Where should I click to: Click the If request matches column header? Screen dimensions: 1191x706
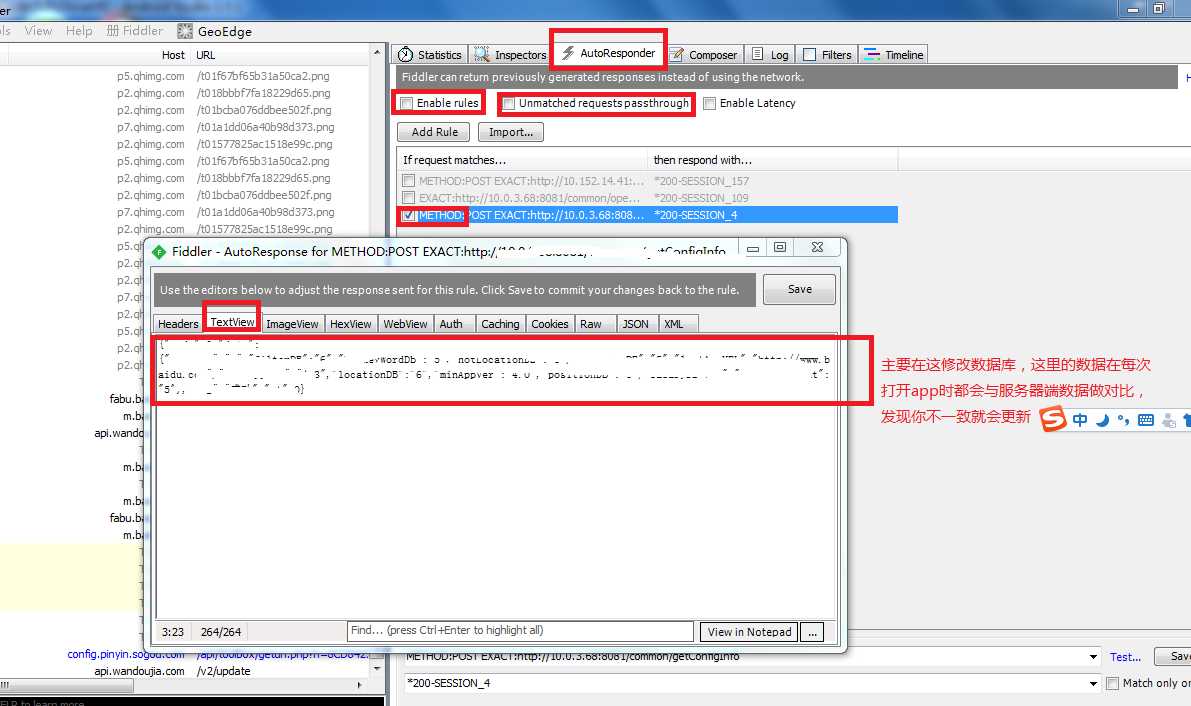coord(523,160)
